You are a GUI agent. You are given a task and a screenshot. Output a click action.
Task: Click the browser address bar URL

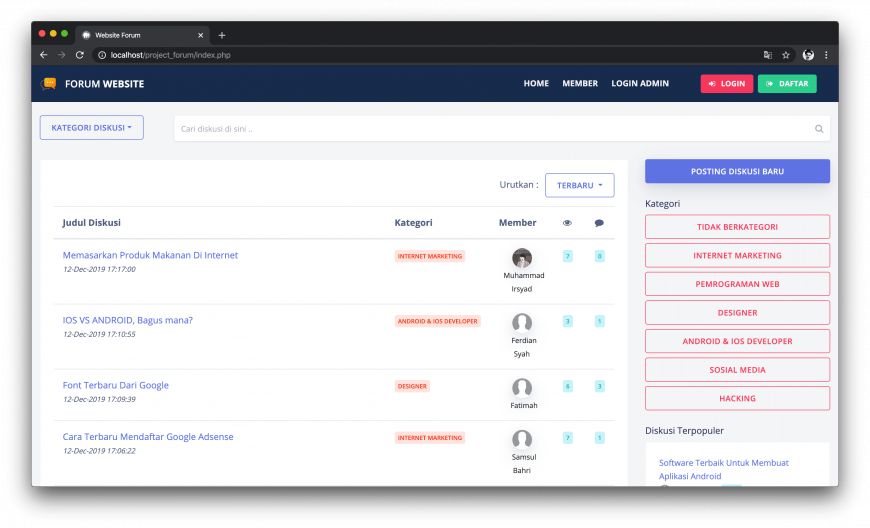pos(170,55)
